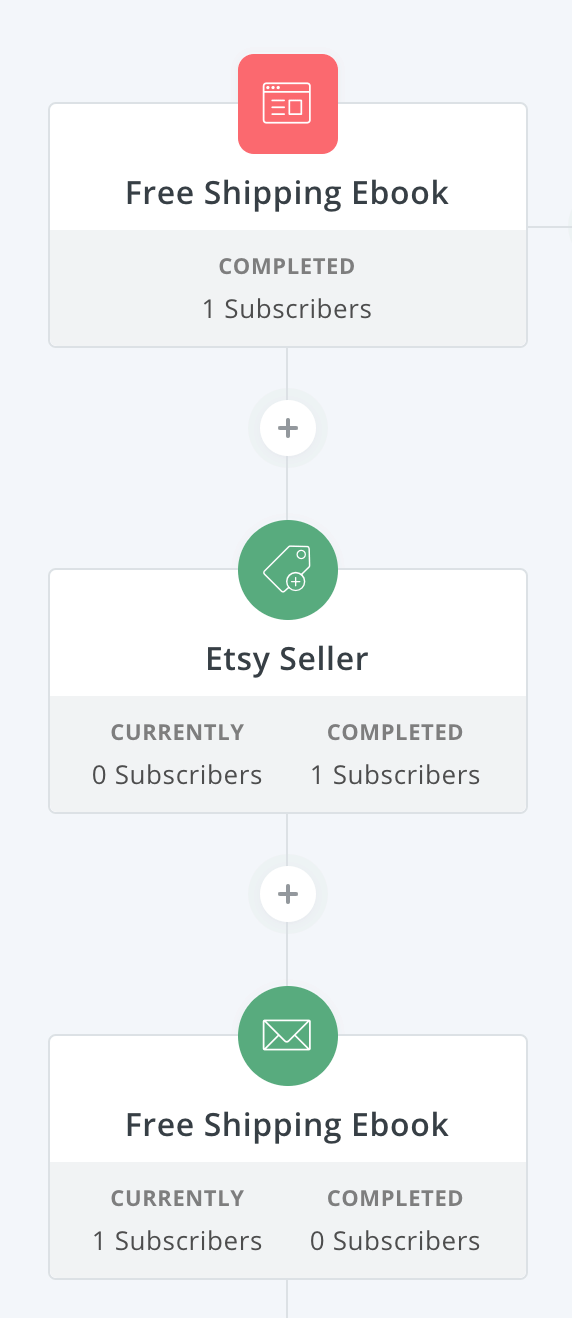Open the green envelope email sequence icon
The width and height of the screenshot is (572, 1318).
click(x=288, y=1036)
